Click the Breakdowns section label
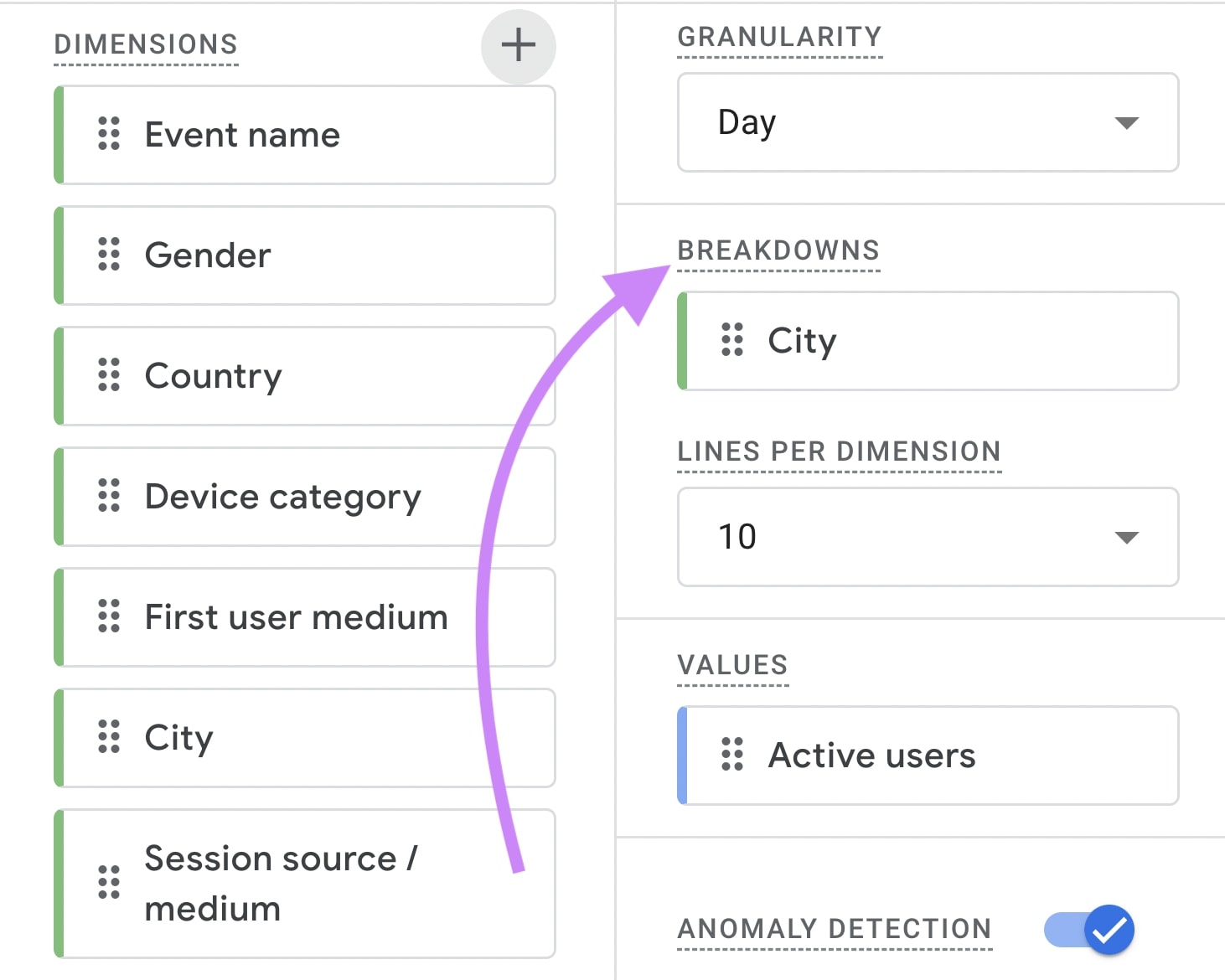 (778, 250)
